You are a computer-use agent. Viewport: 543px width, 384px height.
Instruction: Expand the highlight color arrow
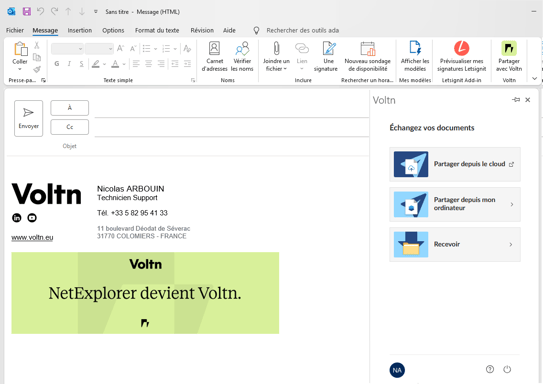click(104, 64)
